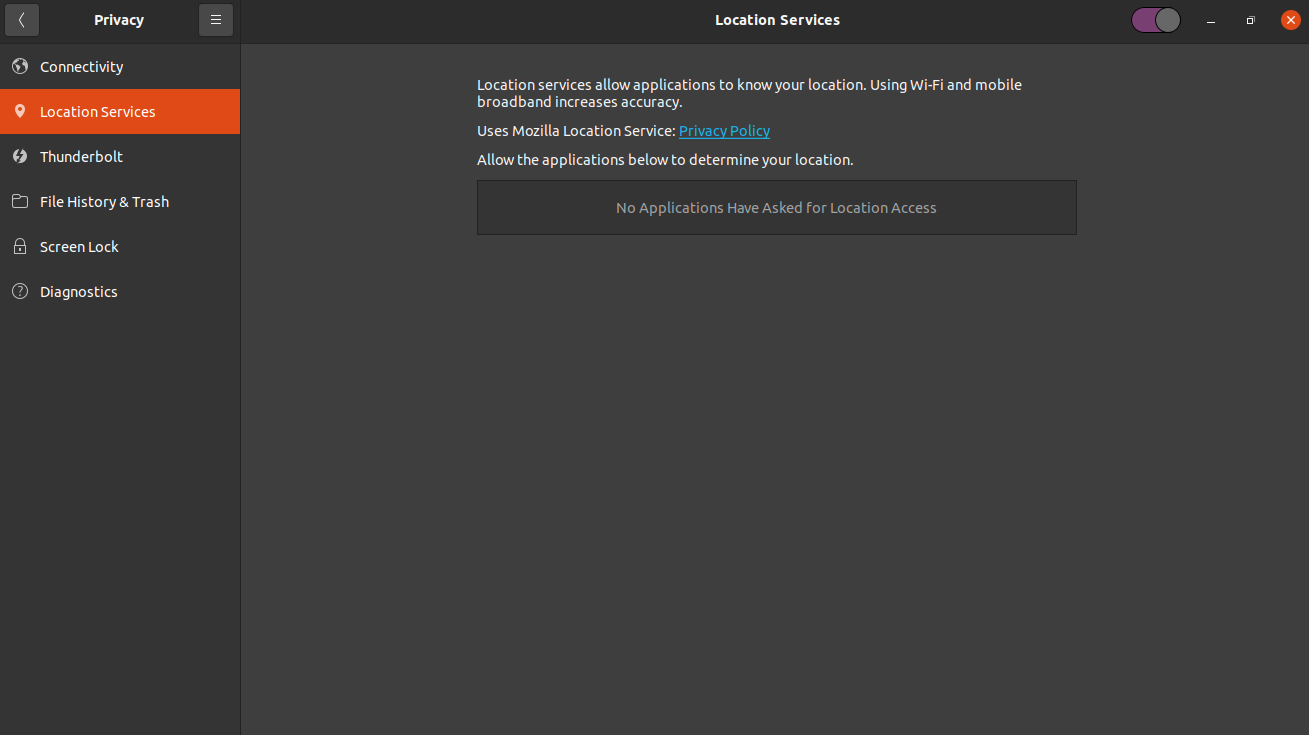Expand the Privacy navigation panel
1309x735 pixels.
tap(21, 20)
